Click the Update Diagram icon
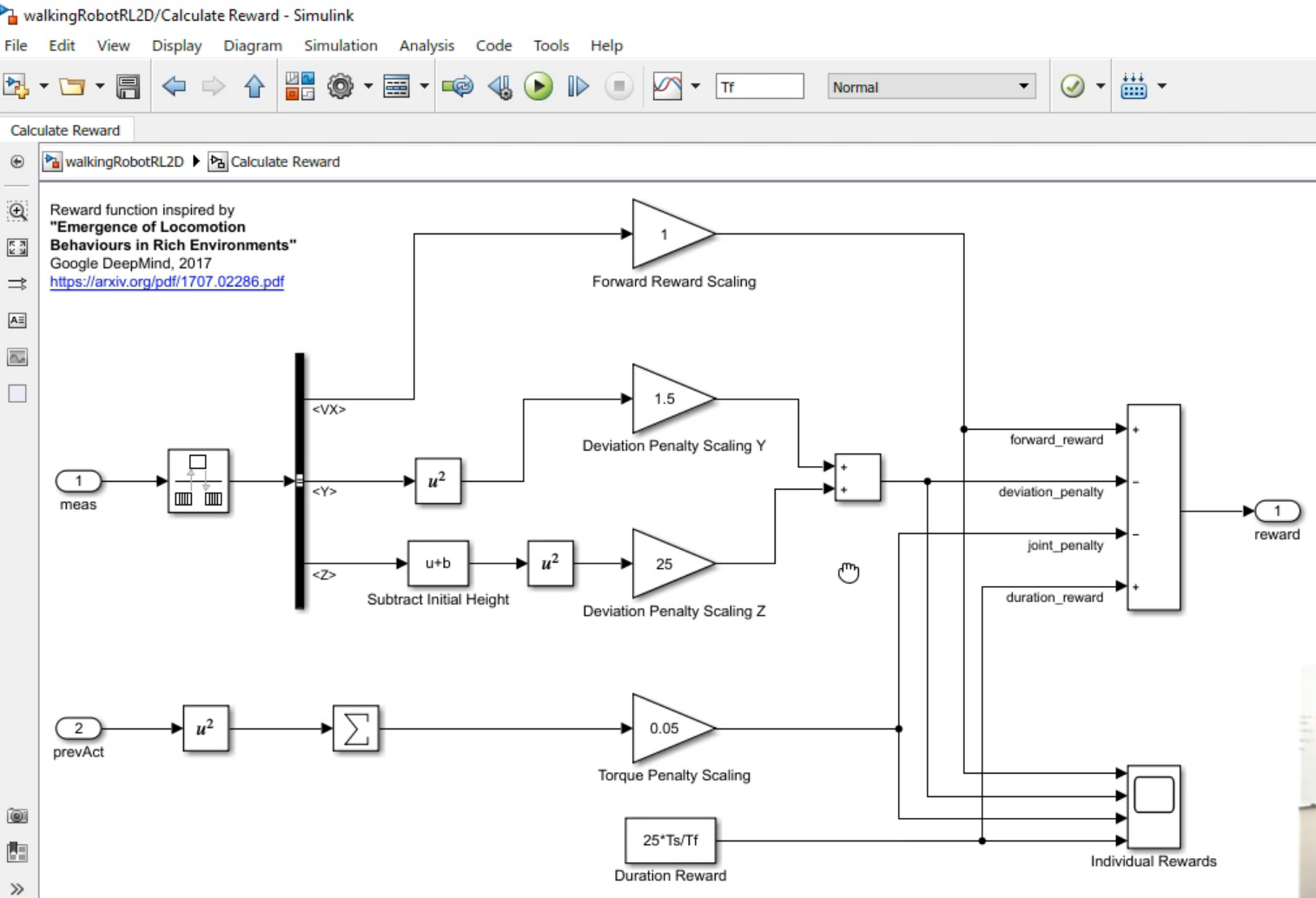The width and height of the screenshot is (1316, 898). [x=458, y=86]
